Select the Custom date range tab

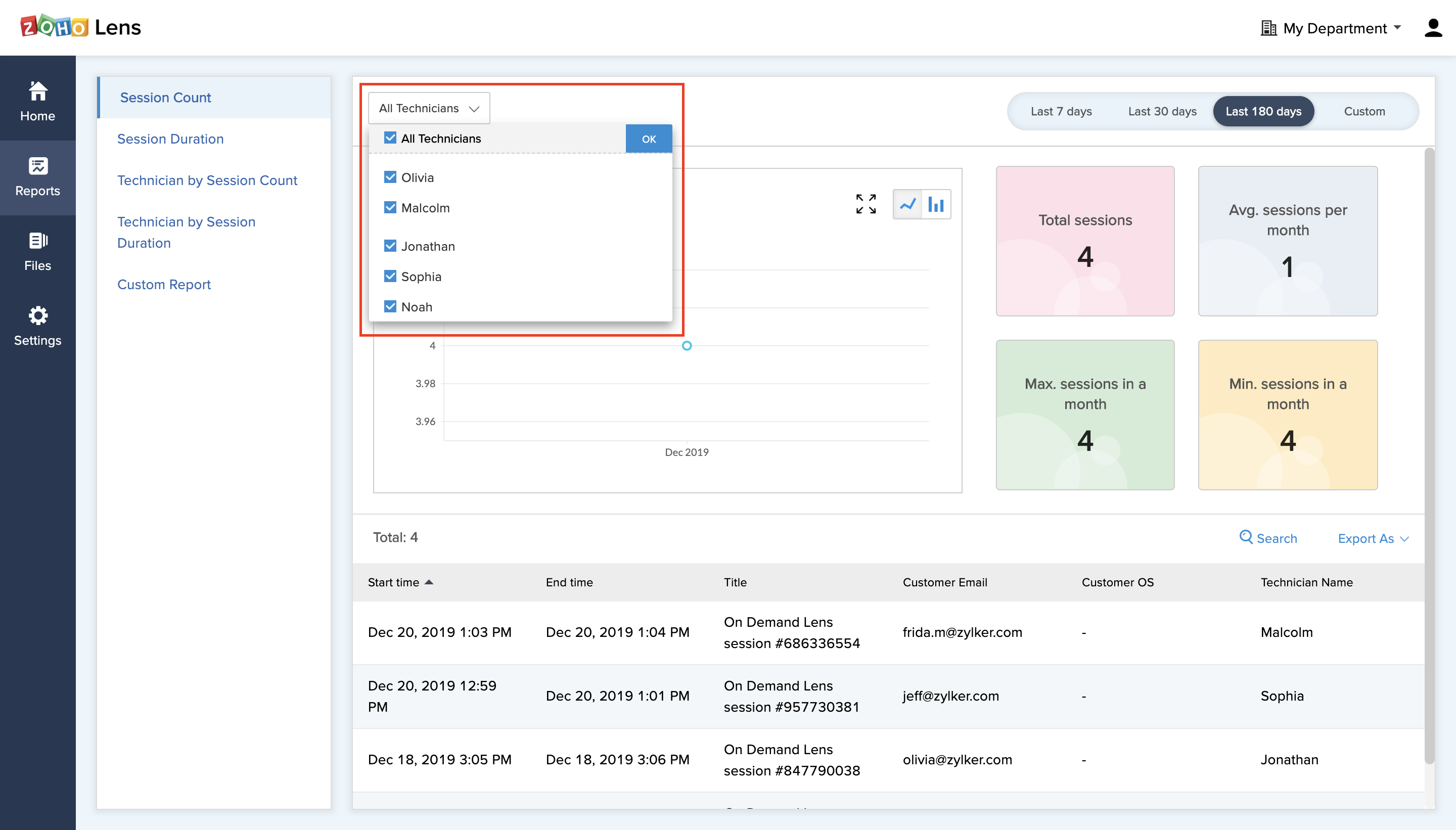1364,111
